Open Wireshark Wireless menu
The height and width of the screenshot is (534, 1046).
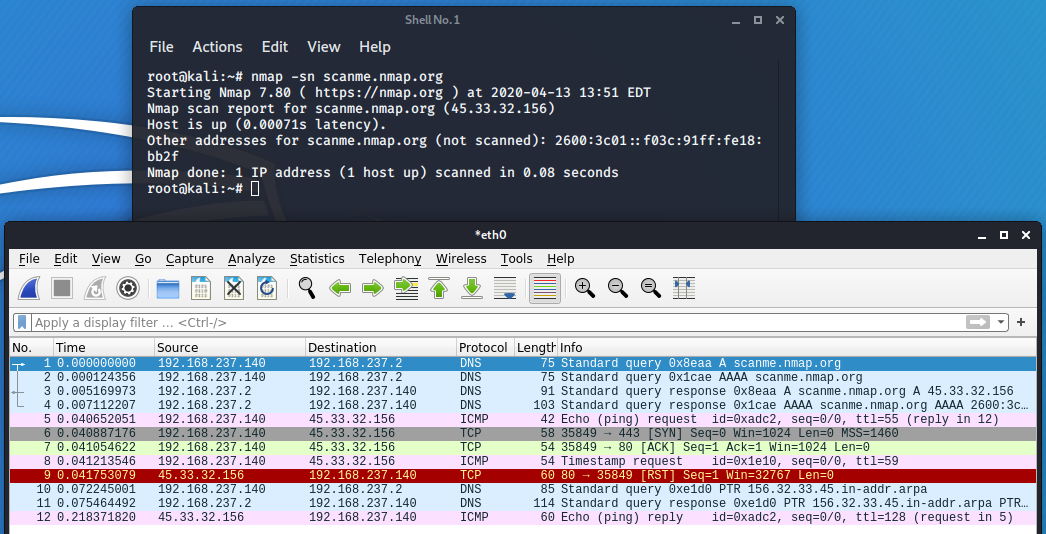[x=461, y=258]
